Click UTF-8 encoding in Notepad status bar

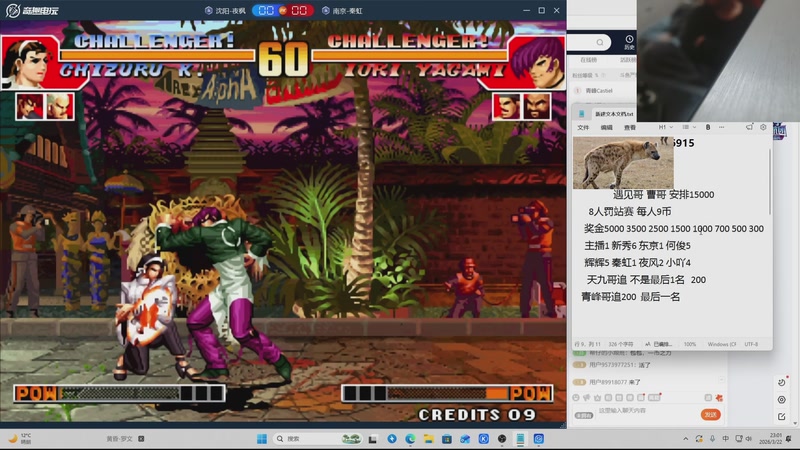pos(751,344)
